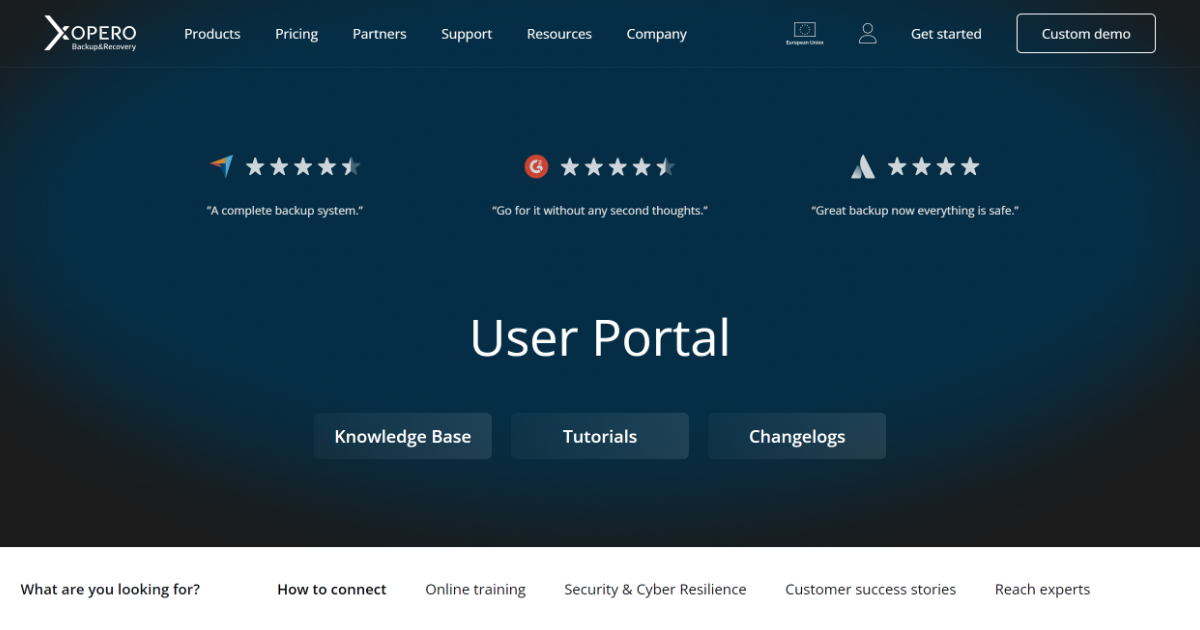Click the European Union flag icon

(x=805, y=32)
